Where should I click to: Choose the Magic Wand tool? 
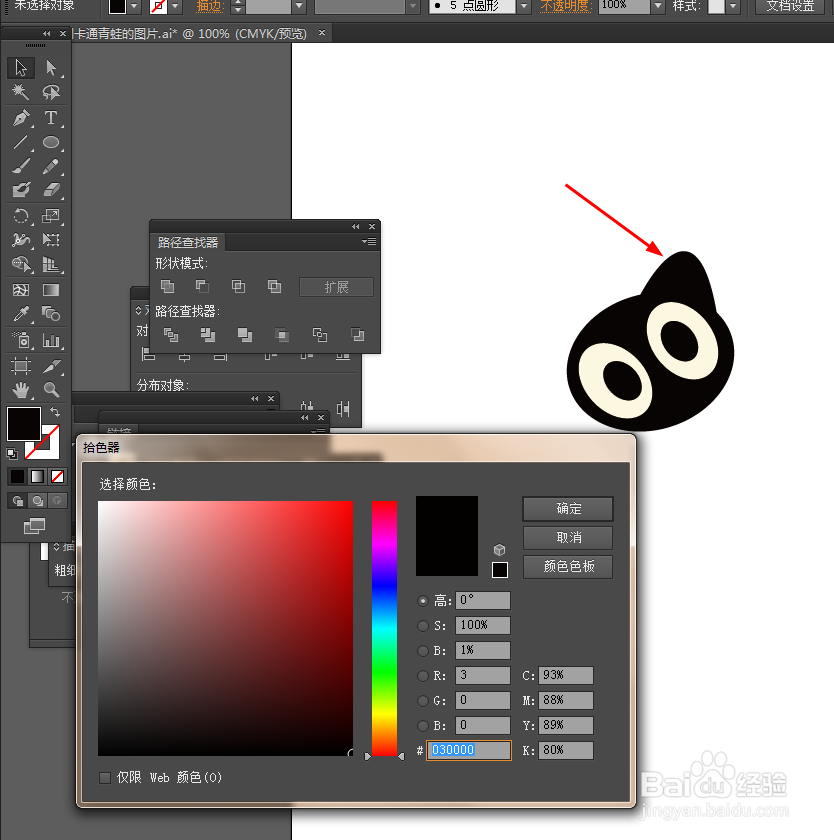(21, 92)
